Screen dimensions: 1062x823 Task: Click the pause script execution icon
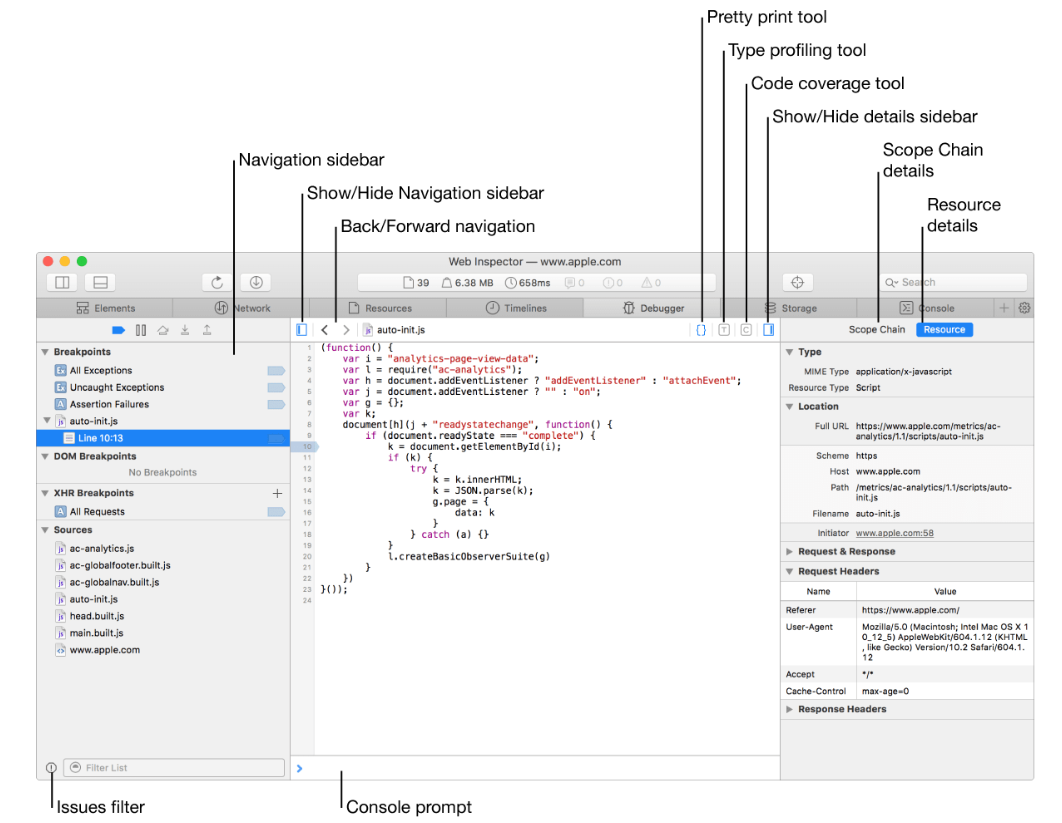(x=140, y=330)
